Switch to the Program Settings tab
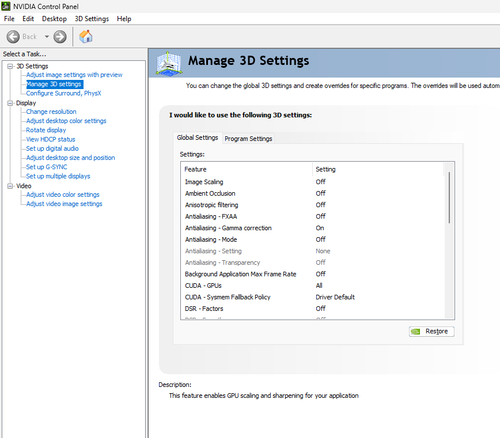The width and height of the screenshot is (500, 438). click(248, 139)
